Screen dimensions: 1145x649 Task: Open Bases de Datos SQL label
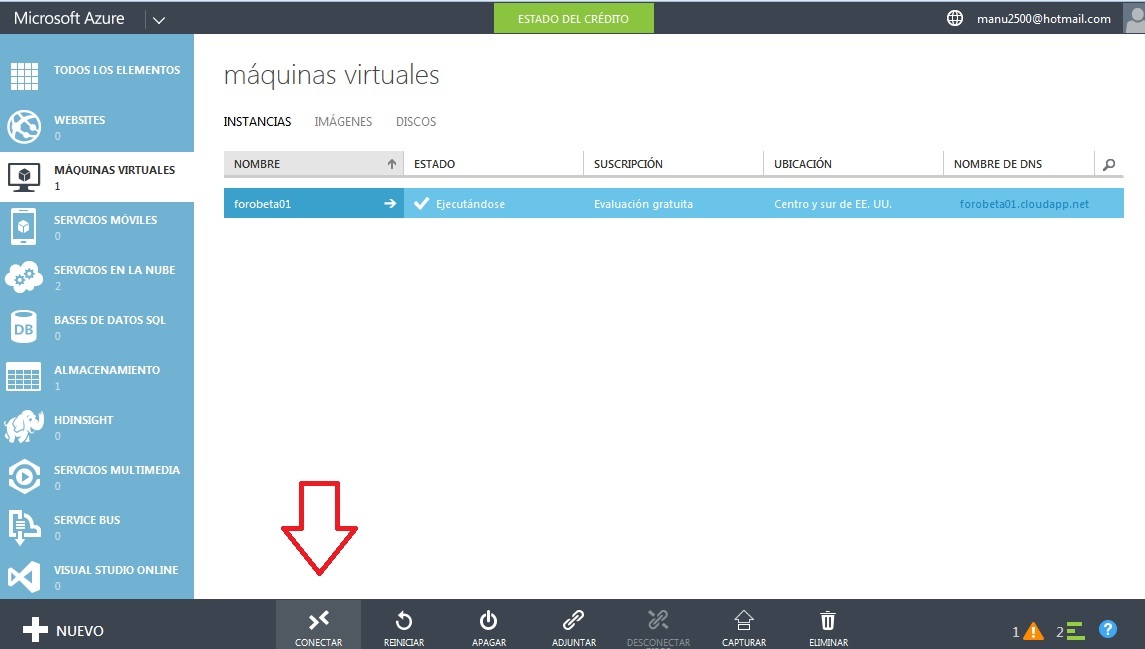point(110,320)
